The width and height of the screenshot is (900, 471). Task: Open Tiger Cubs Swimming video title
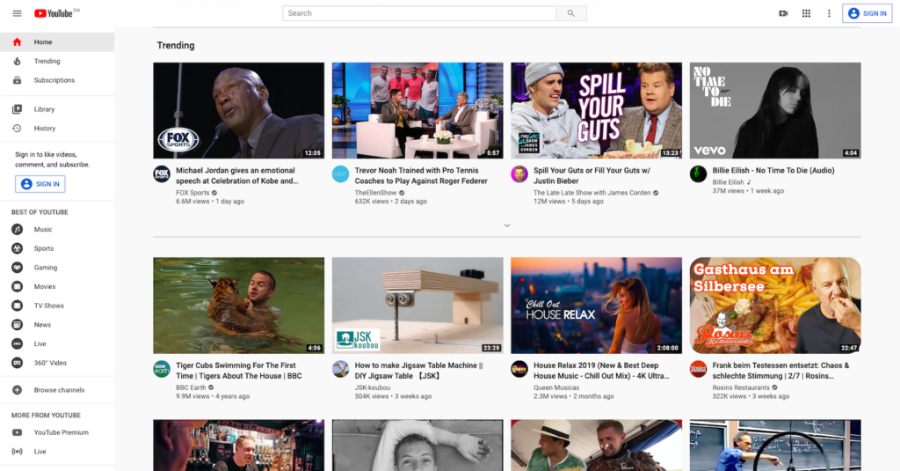pyautogui.click(x=239, y=371)
